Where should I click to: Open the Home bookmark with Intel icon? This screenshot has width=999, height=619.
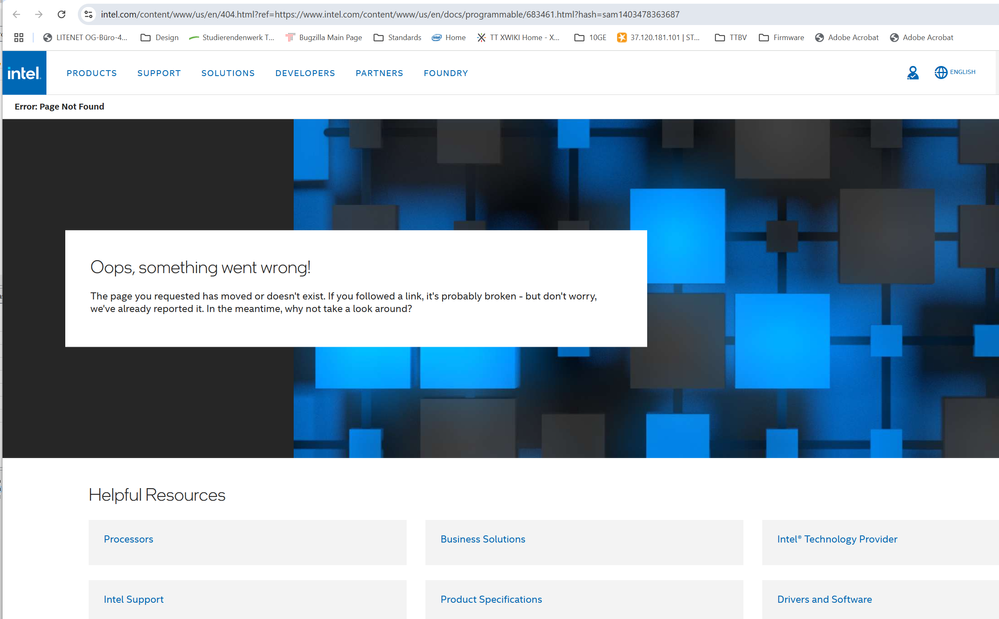tap(449, 38)
